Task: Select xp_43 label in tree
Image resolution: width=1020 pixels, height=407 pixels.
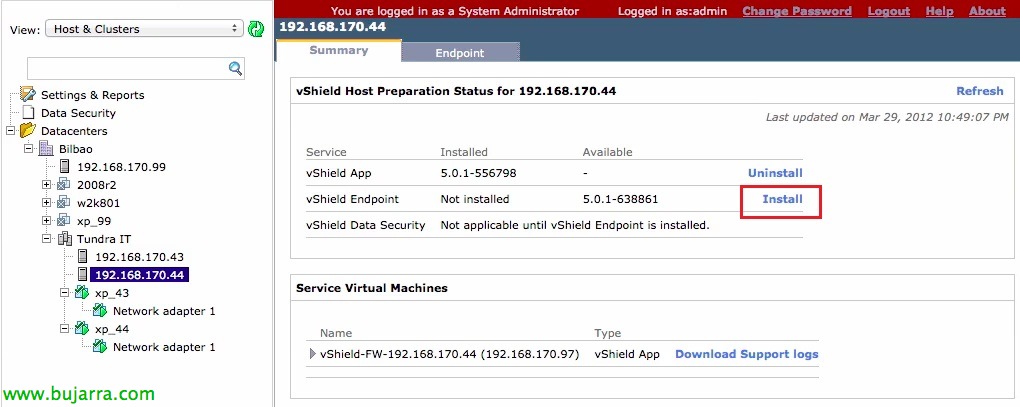Action: coord(112,293)
